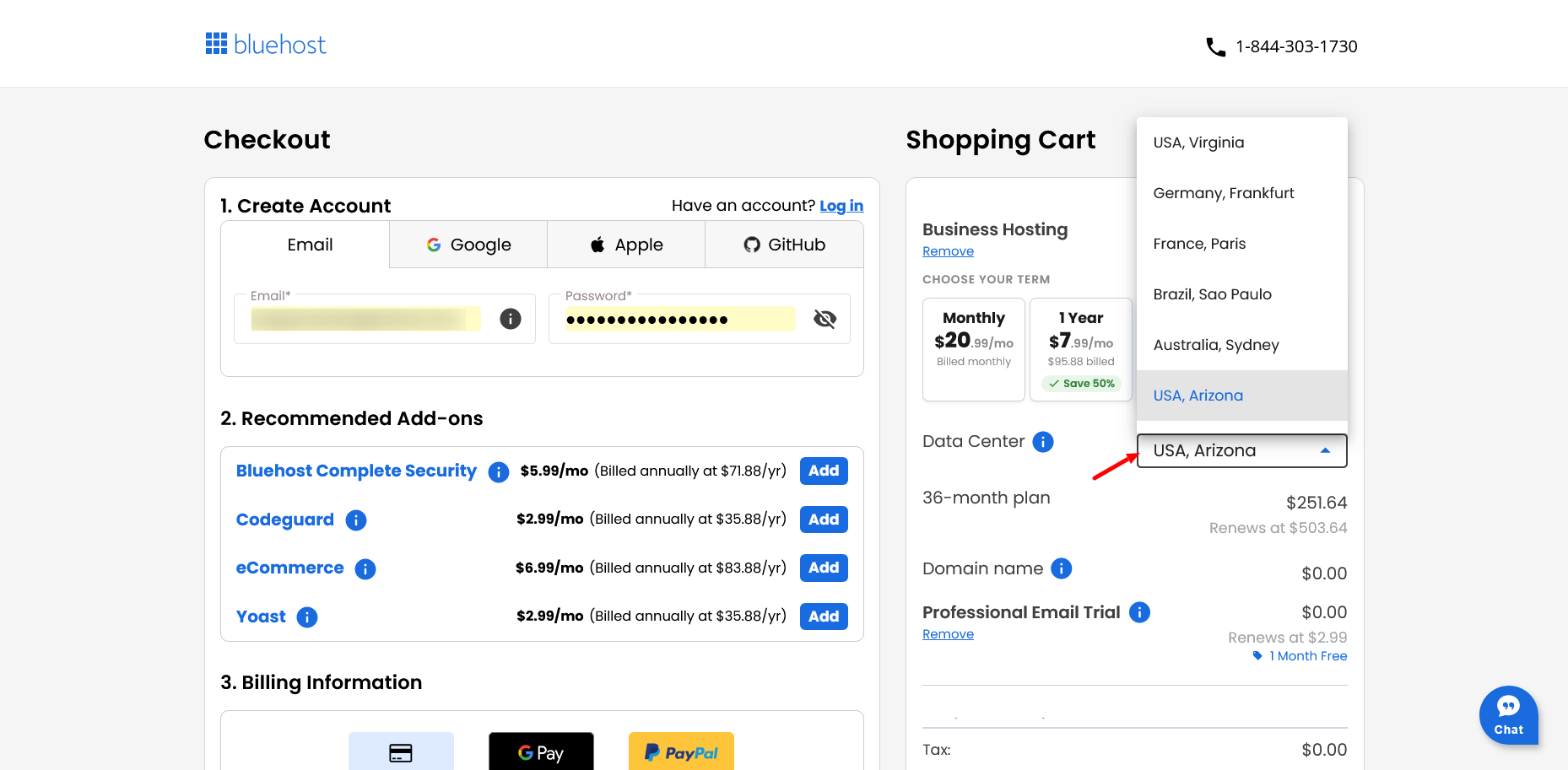Click Bluehost Complete Security title link
Screen dimensions: 1568x770
(x=356, y=471)
